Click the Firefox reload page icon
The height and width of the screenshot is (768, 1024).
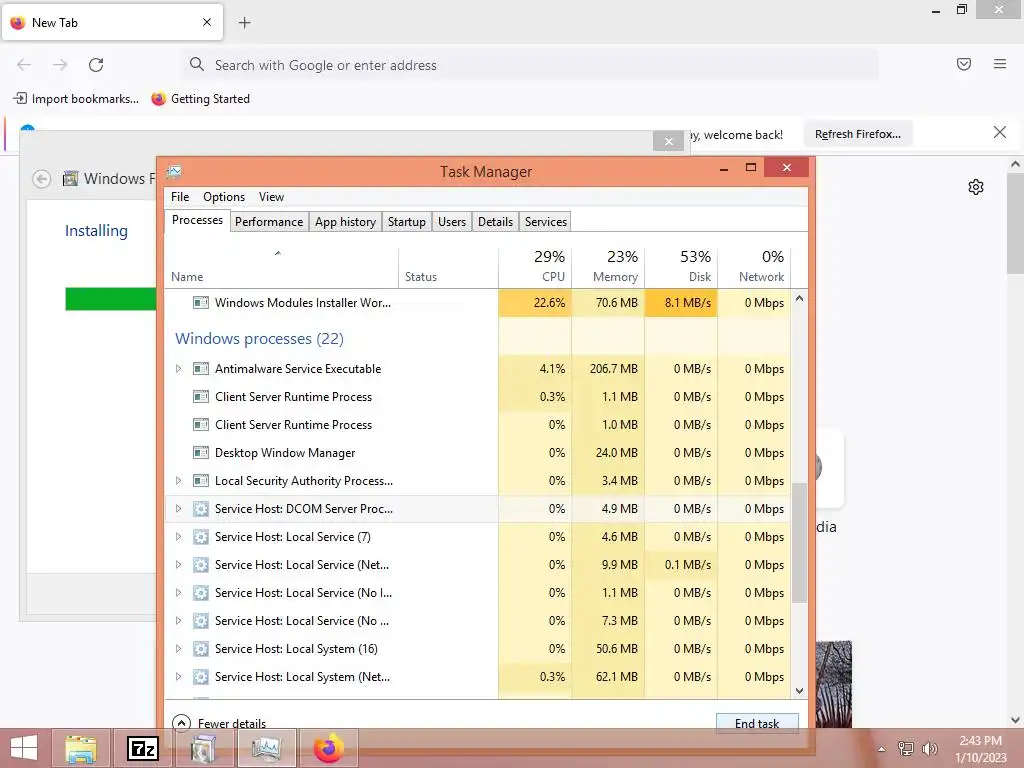96,65
